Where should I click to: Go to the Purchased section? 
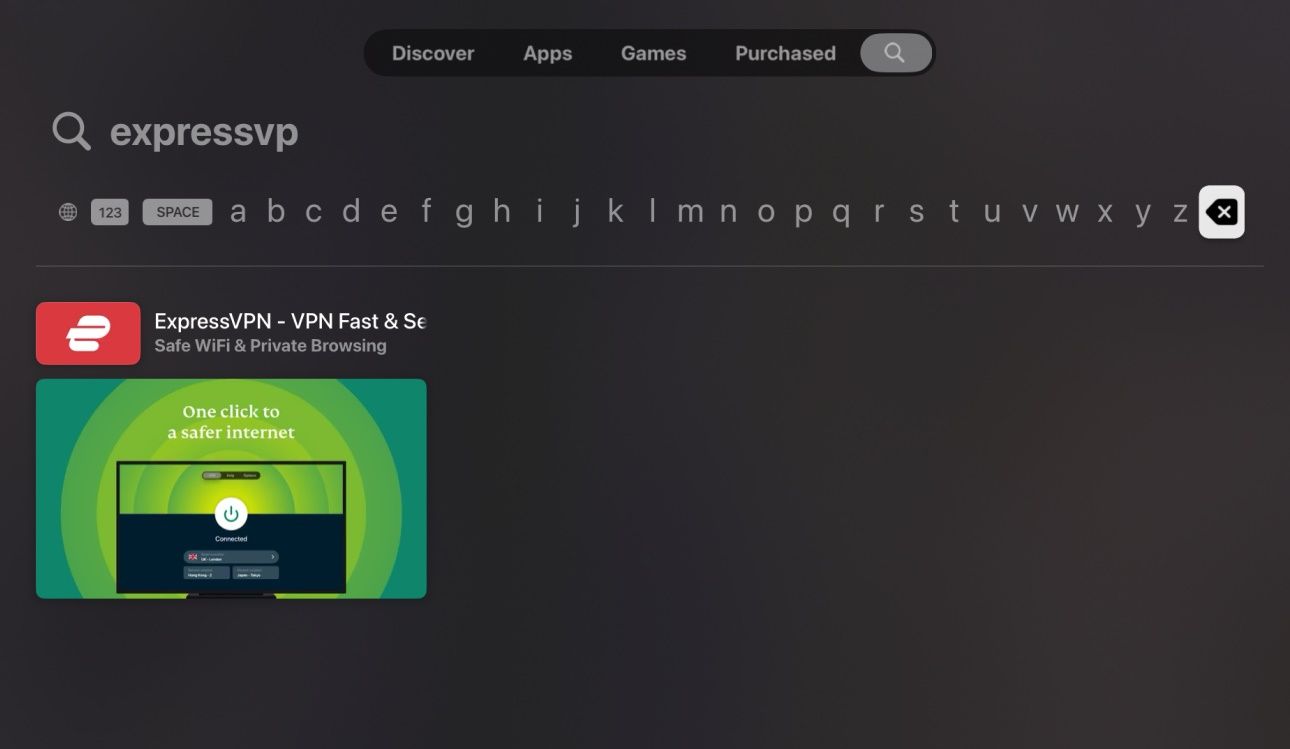[x=784, y=53]
